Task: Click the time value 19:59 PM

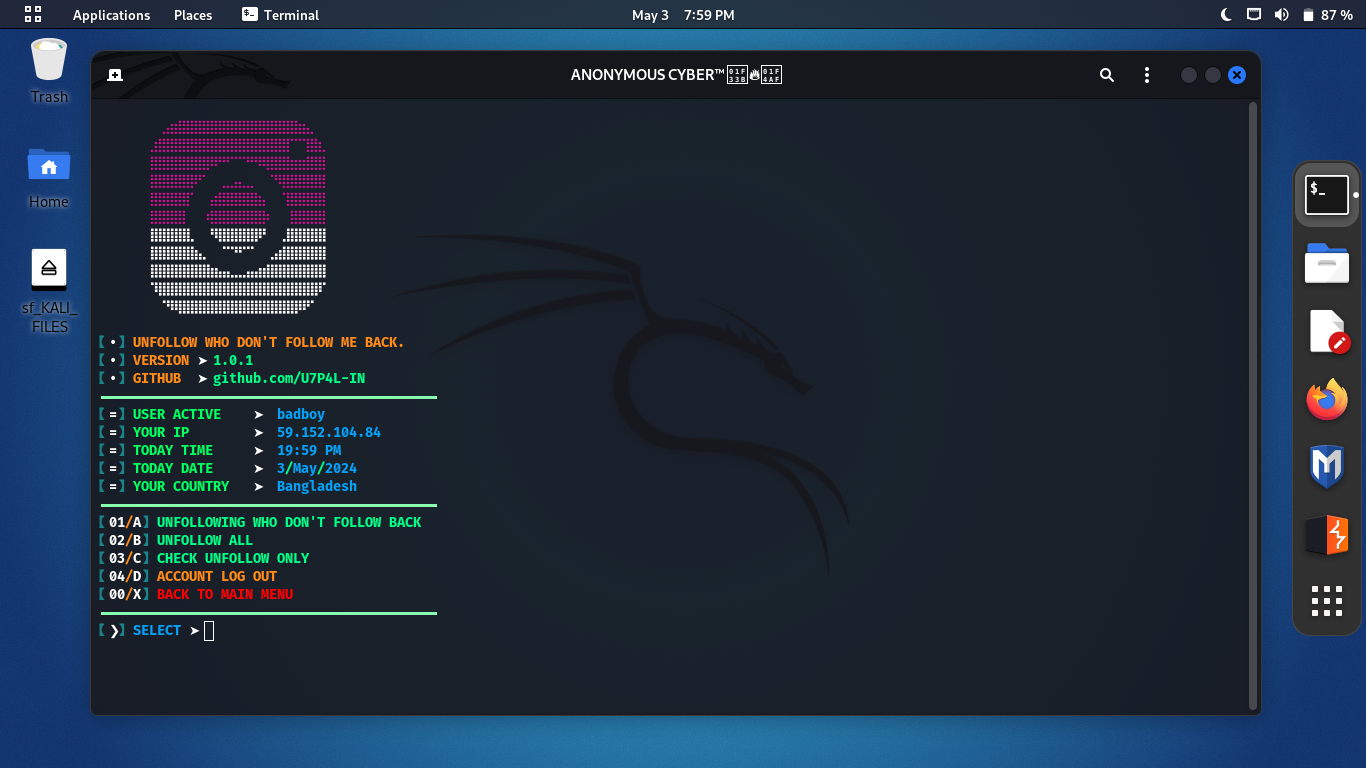Action: [309, 450]
